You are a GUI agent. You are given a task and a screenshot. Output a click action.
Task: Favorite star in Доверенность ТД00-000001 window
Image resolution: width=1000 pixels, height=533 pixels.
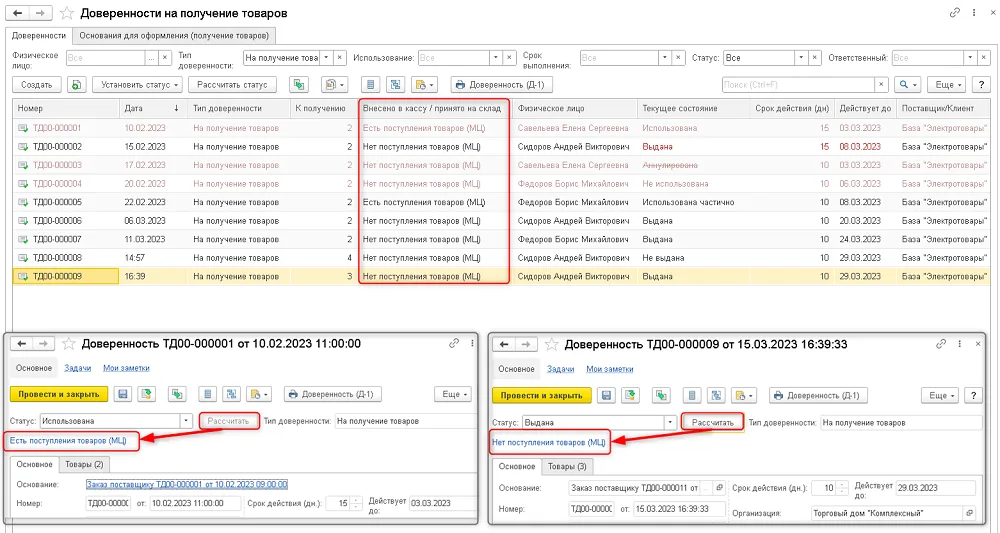coord(68,344)
